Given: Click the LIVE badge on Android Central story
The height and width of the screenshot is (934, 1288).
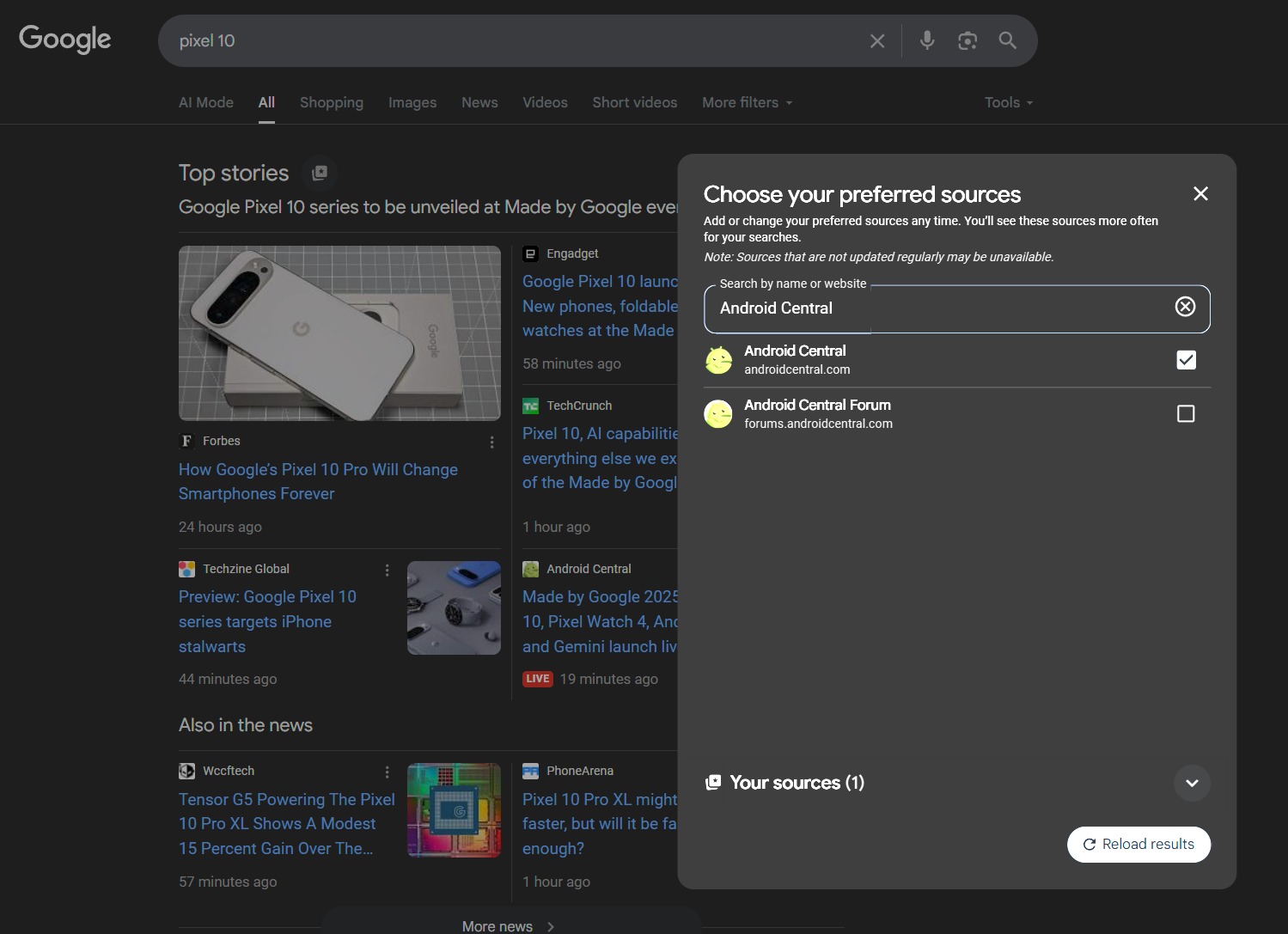Looking at the screenshot, I should [x=538, y=679].
